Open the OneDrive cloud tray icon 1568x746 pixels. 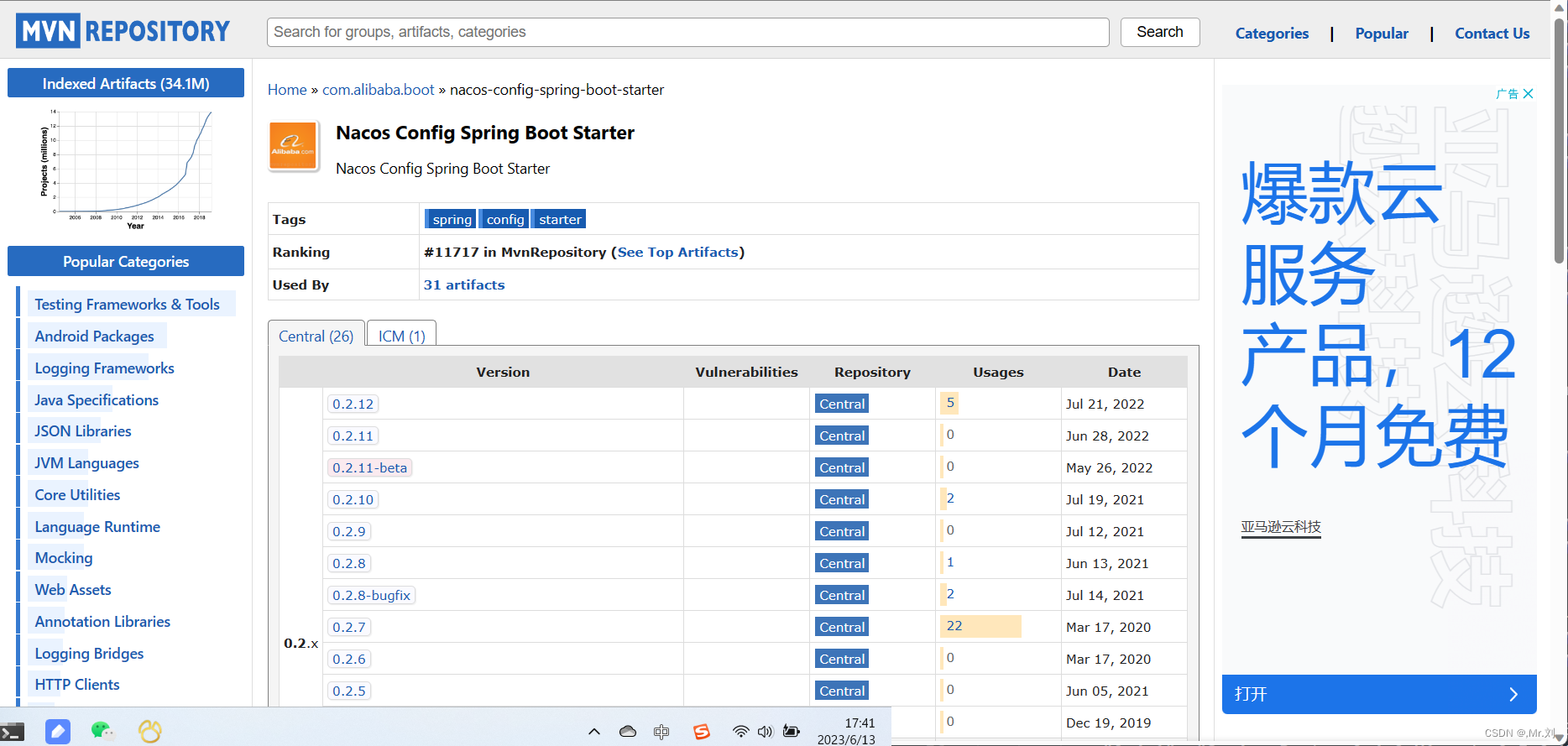tap(628, 732)
